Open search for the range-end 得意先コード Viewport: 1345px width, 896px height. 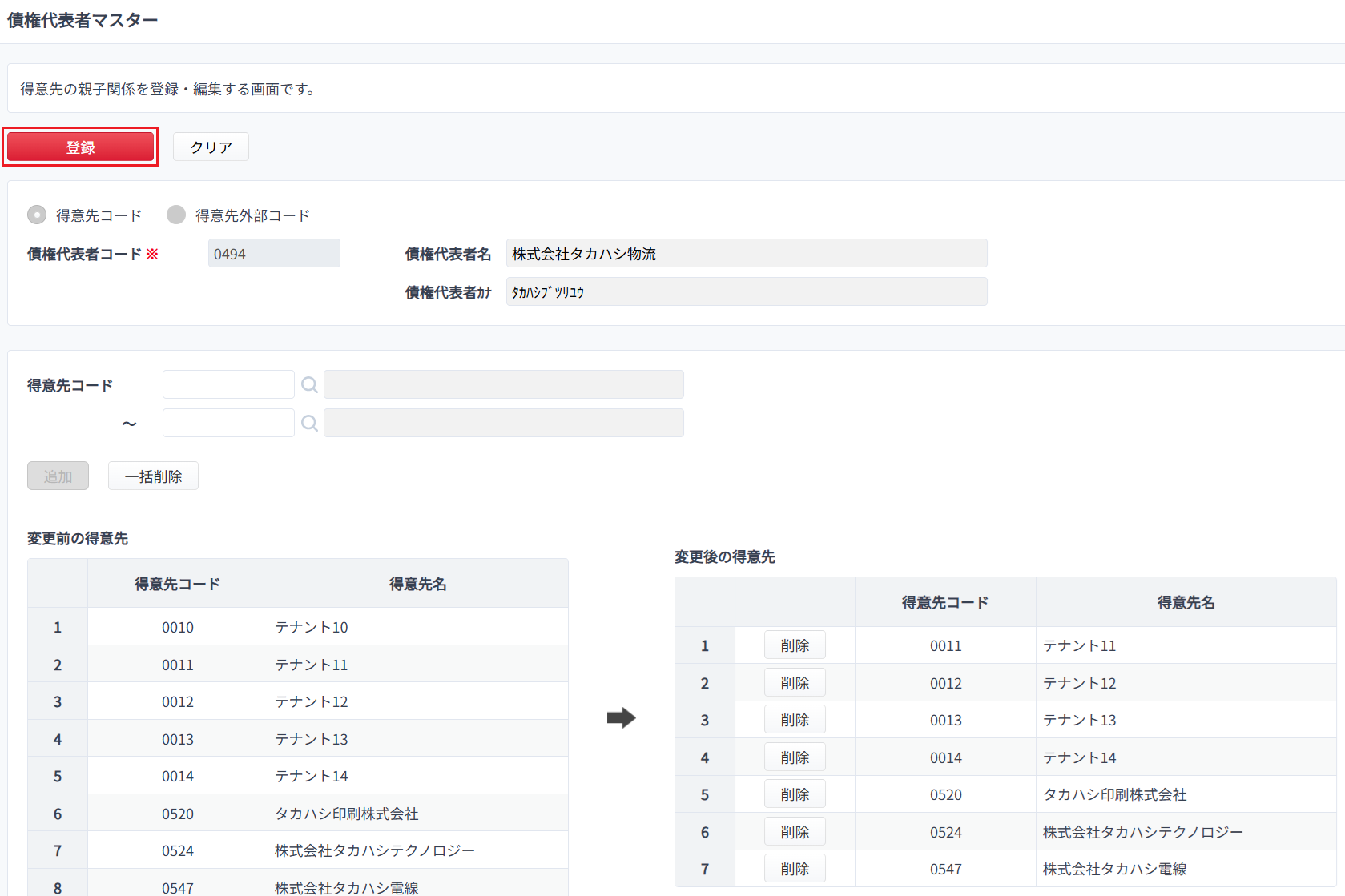click(x=309, y=424)
